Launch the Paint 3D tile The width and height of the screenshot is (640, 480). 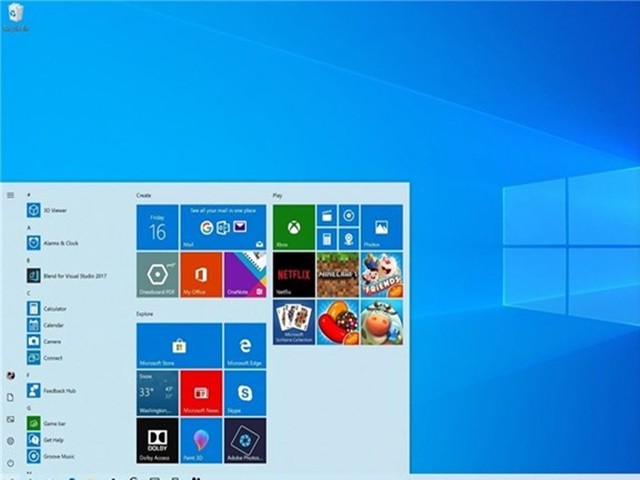click(x=201, y=440)
